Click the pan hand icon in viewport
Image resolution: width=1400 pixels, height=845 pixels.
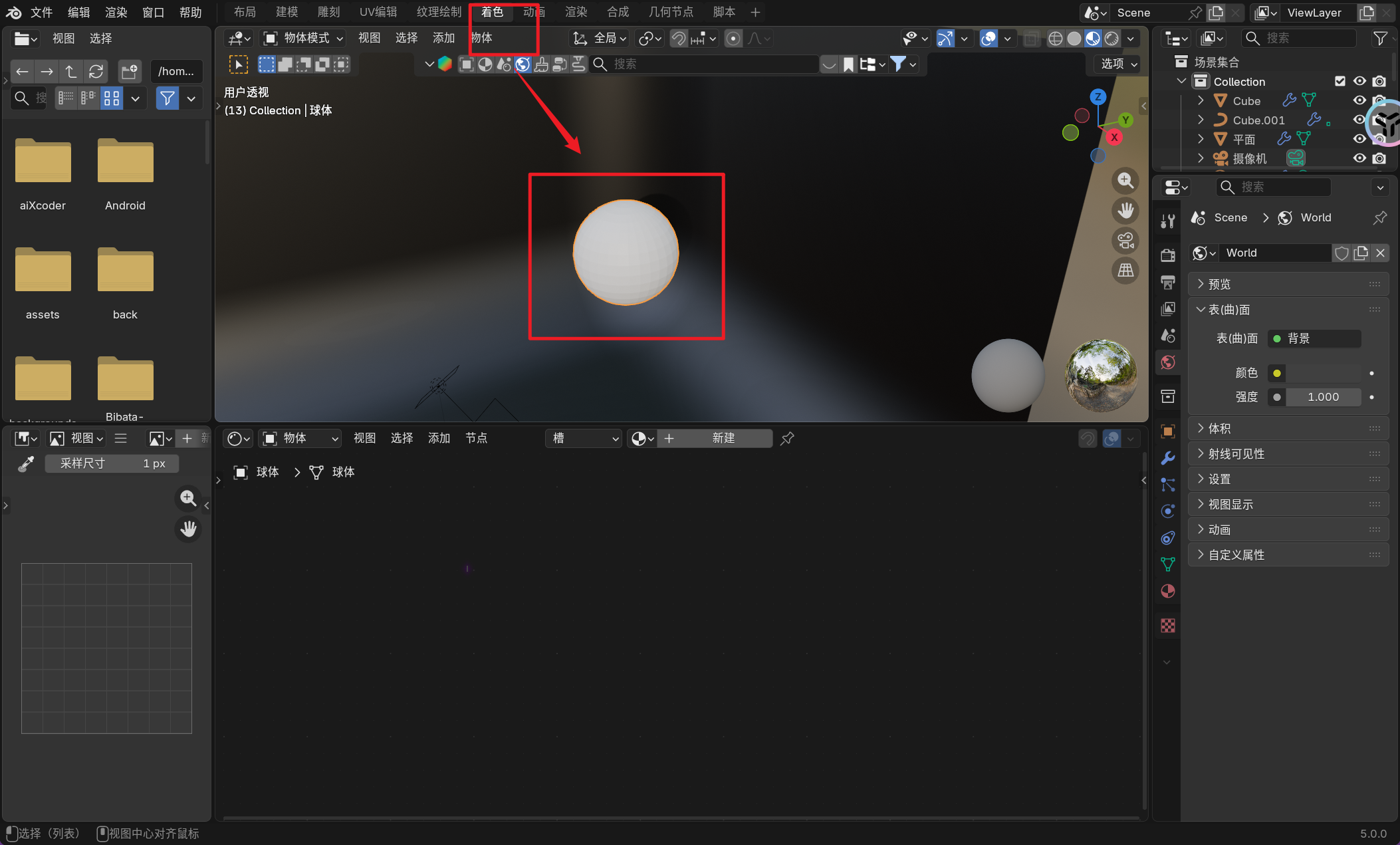point(1125,211)
